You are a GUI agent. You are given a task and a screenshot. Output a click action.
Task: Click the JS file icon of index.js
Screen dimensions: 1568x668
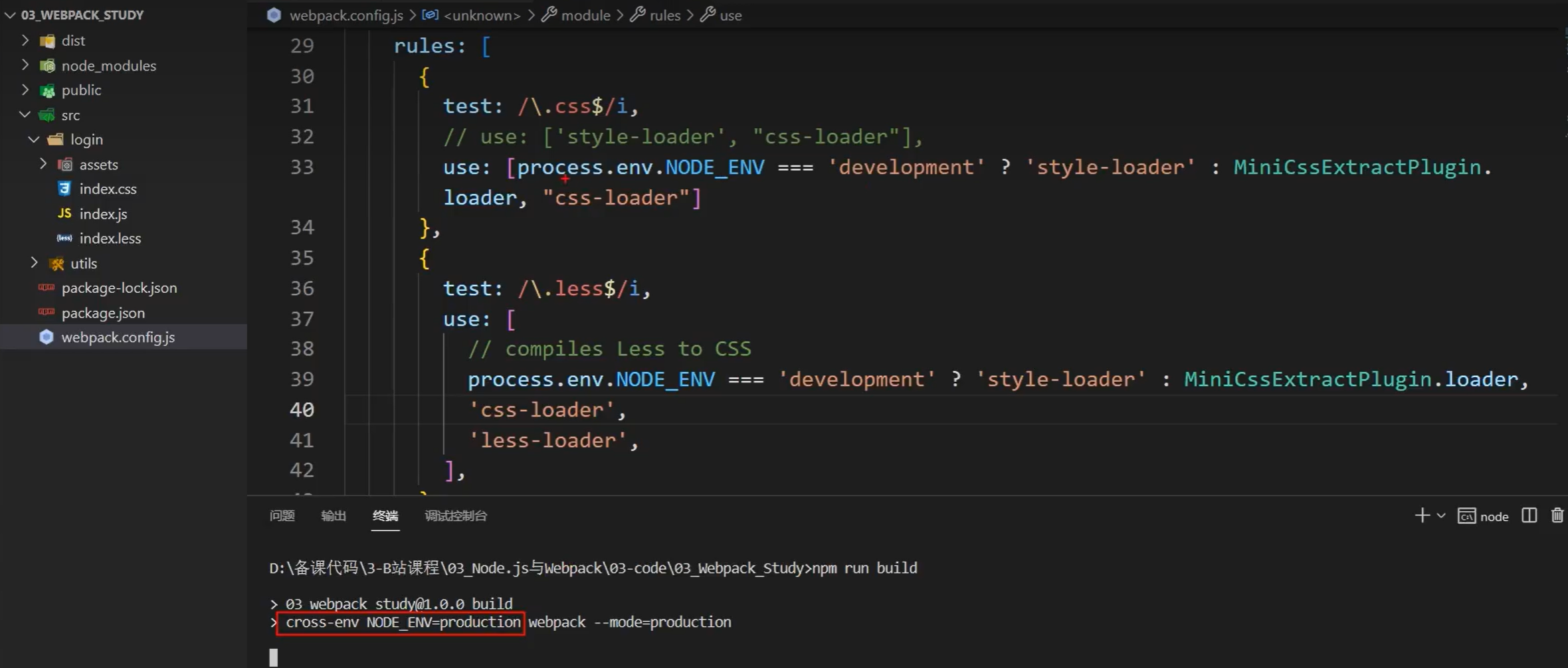point(64,213)
